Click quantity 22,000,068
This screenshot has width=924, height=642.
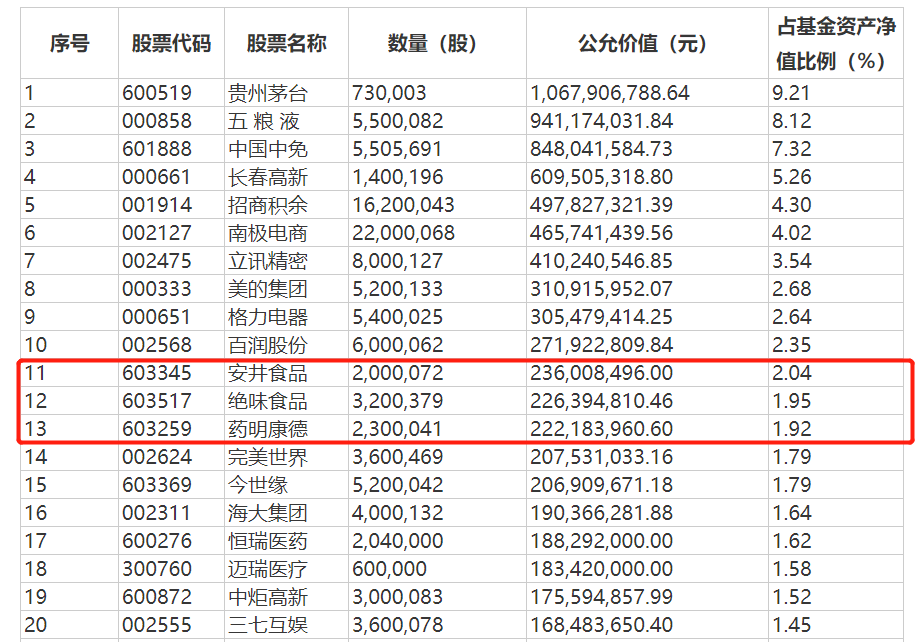coord(403,233)
